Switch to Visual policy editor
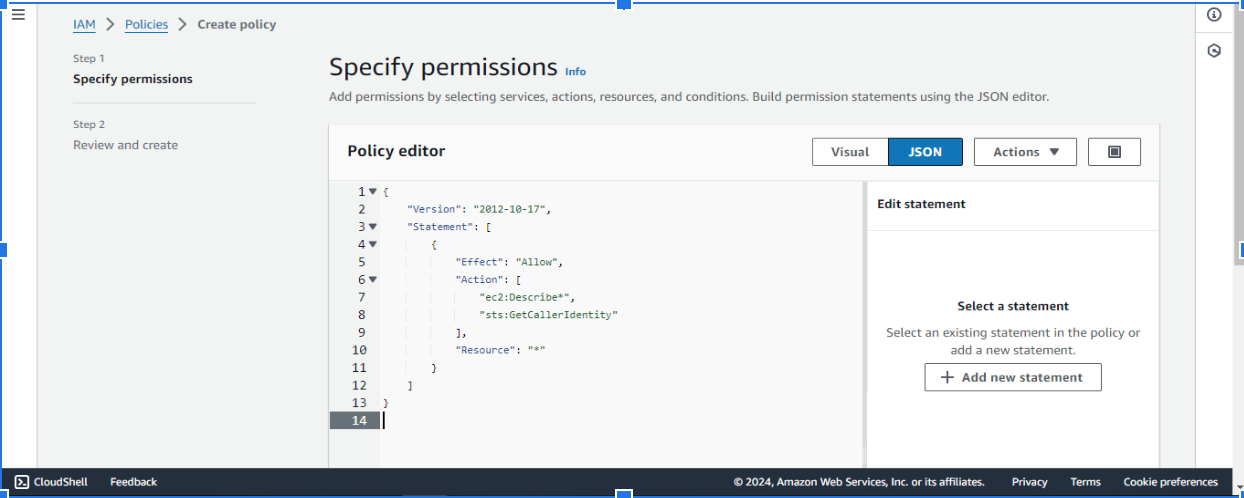 850,152
